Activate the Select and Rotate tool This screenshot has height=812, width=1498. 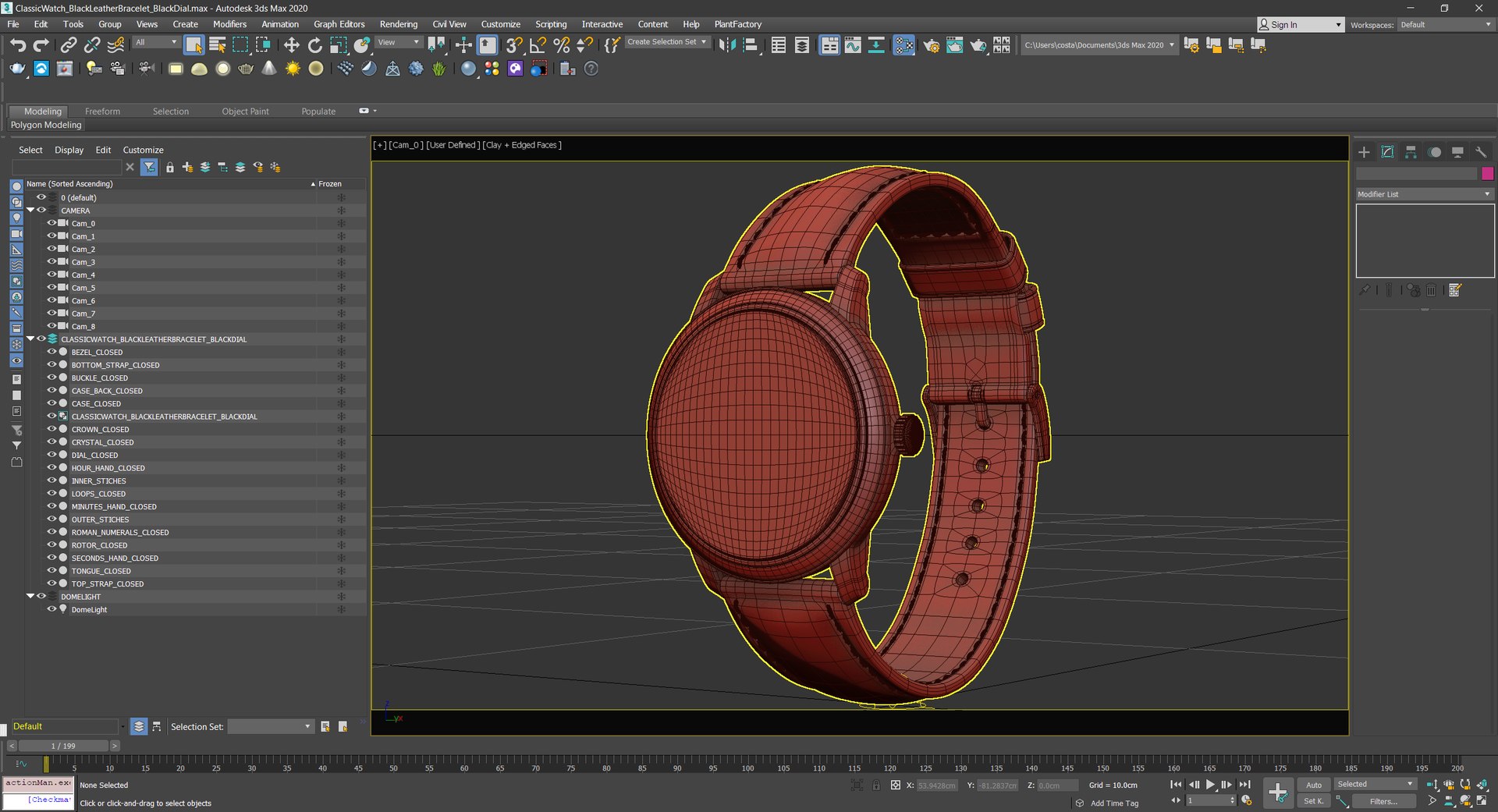[314, 45]
